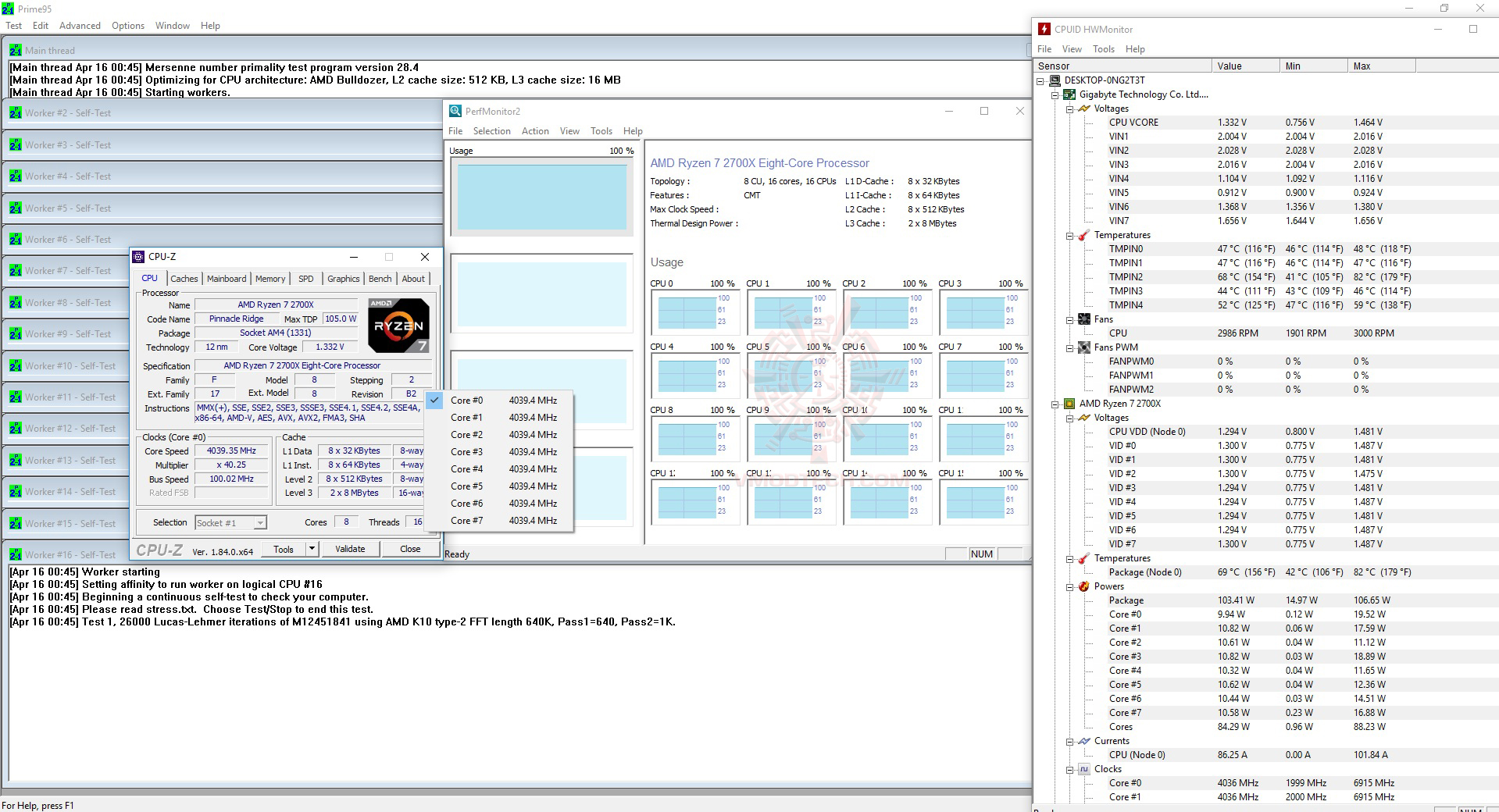Switch to the Mainboard tab in CPU-Z
Screen dimensions: 1499x812
[x=227, y=279]
